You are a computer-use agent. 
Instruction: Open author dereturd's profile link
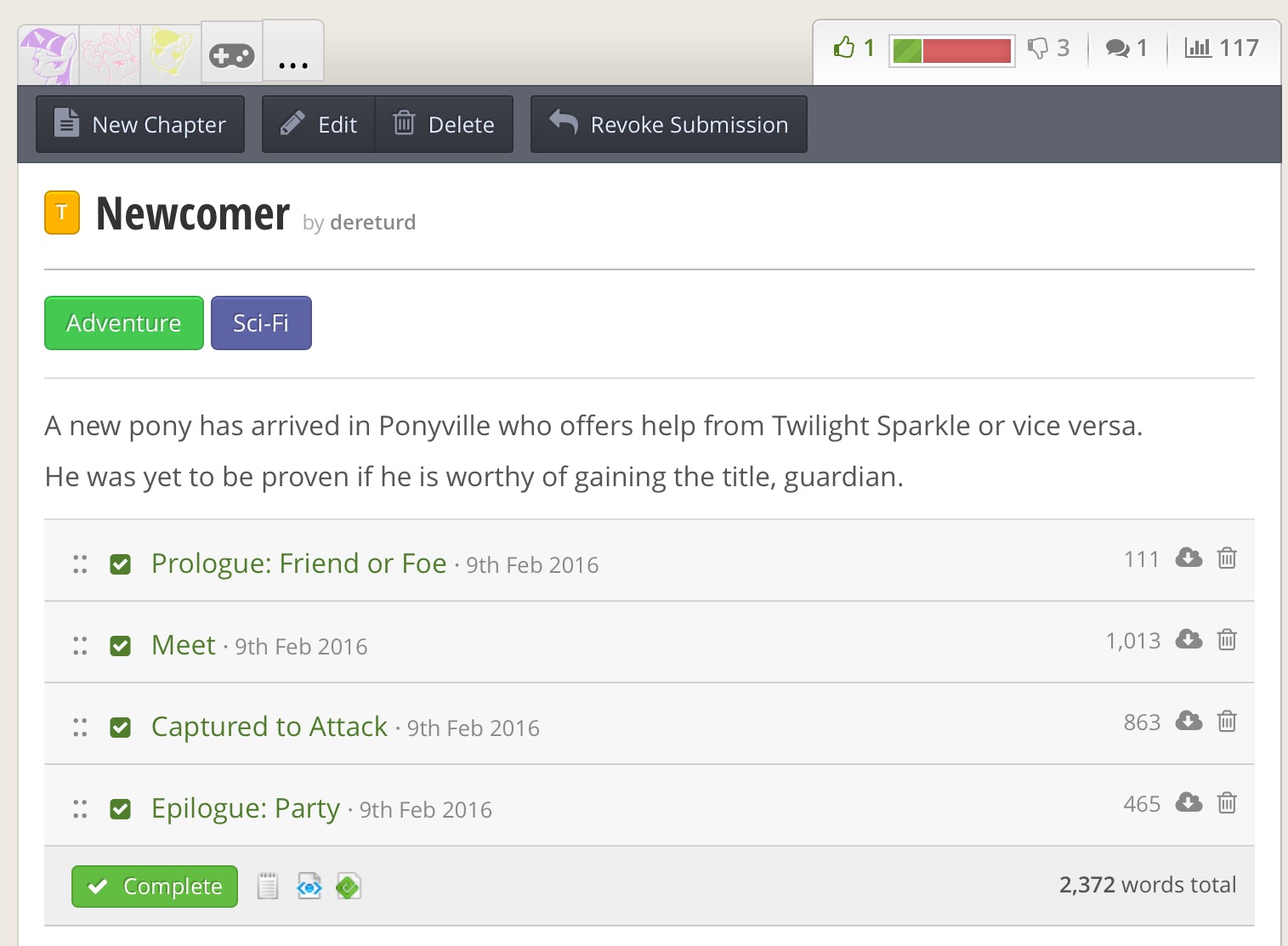[373, 223]
